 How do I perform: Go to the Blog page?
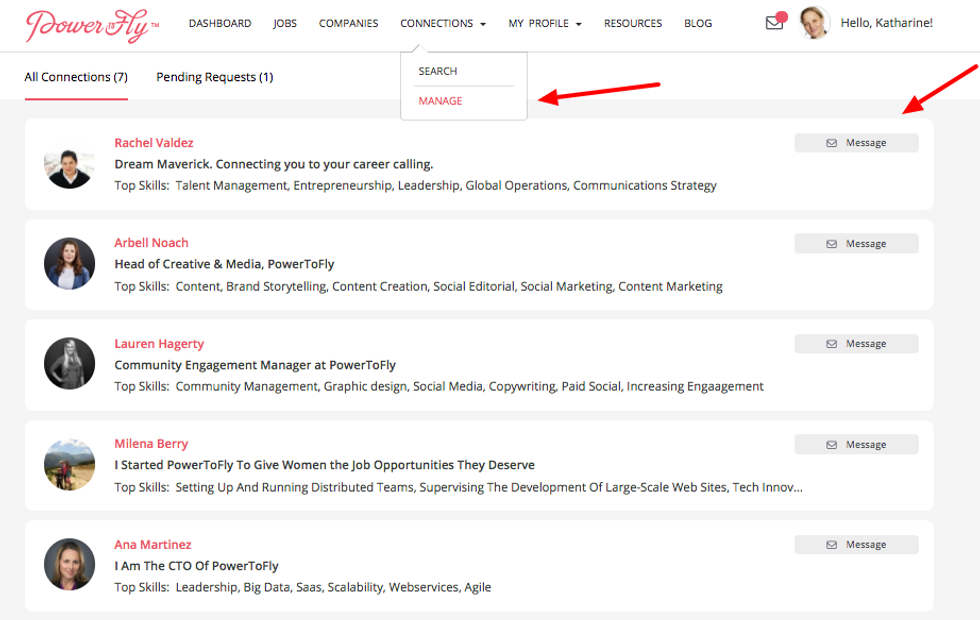point(698,23)
